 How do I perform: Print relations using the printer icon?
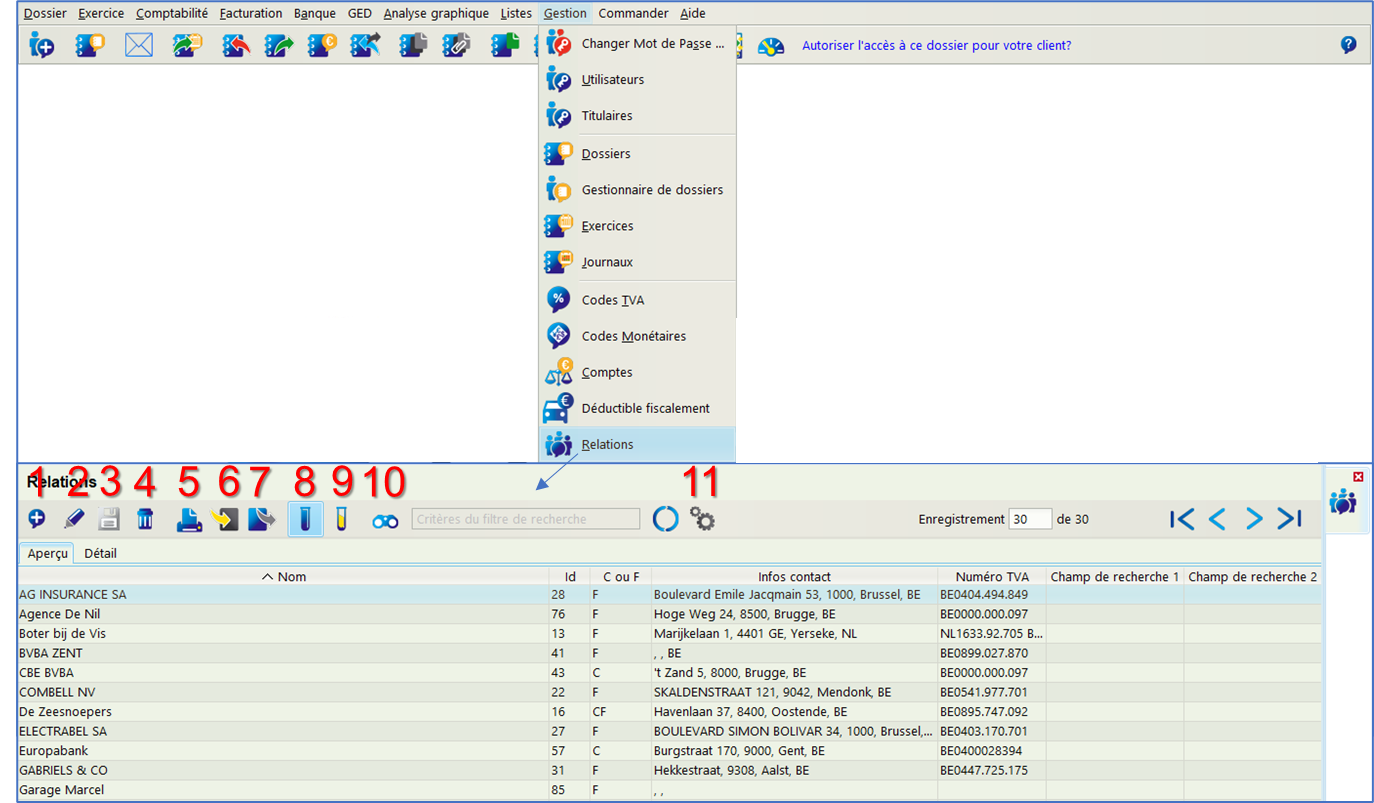tap(189, 519)
